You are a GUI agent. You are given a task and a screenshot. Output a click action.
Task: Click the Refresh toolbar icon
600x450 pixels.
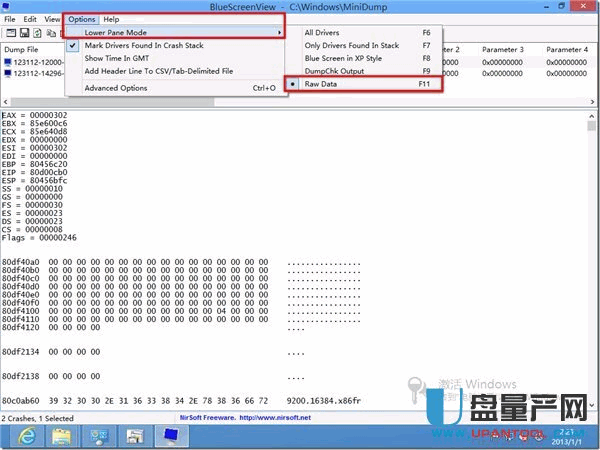[37, 33]
